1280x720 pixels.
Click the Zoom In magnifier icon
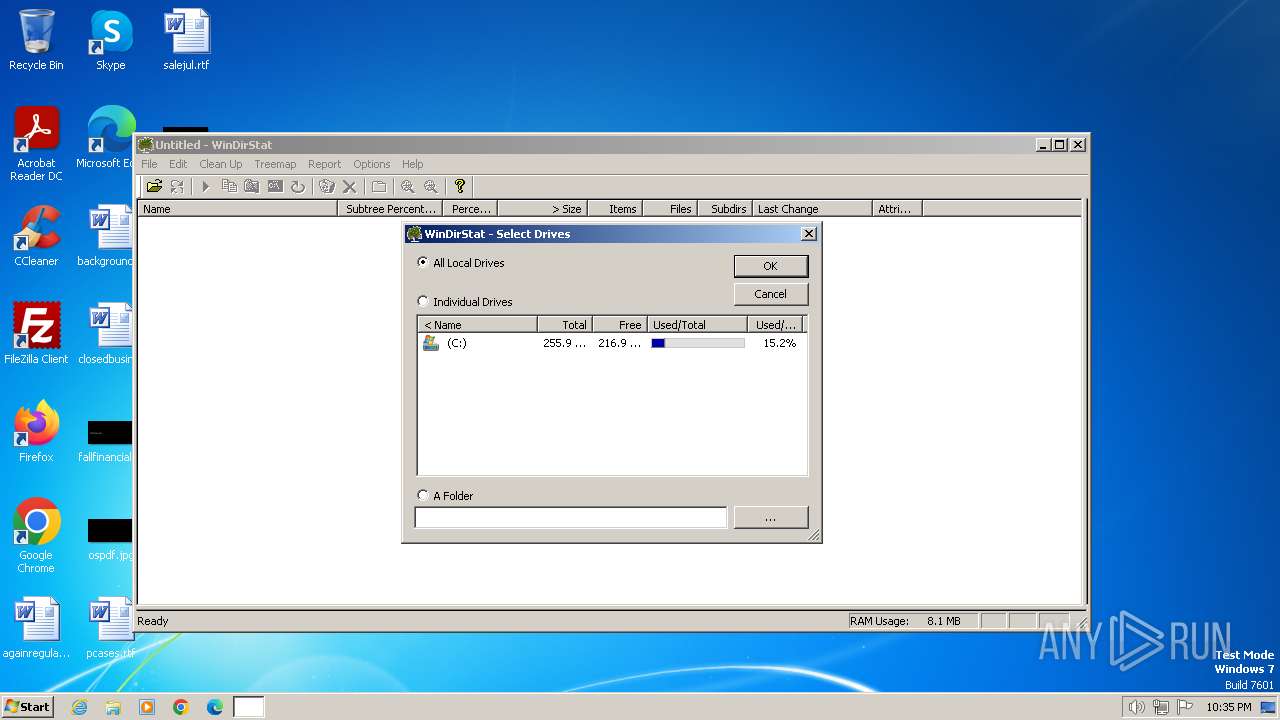pyautogui.click(x=407, y=186)
